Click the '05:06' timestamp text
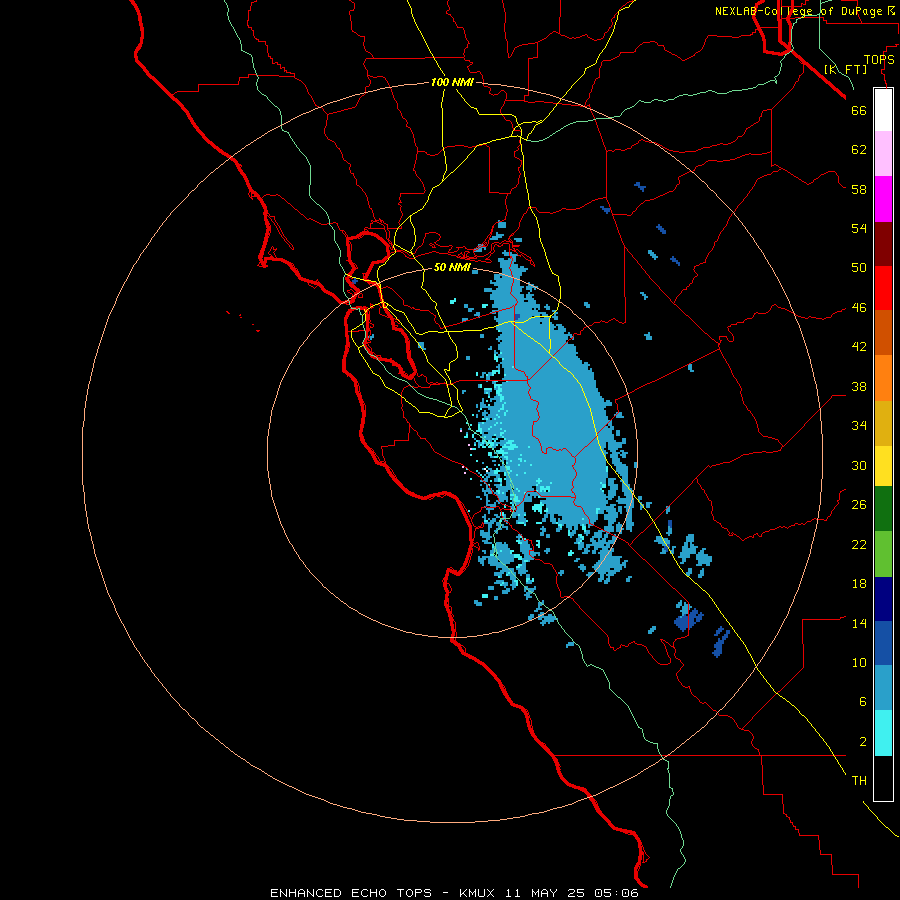Image resolution: width=900 pixels, height=900 pixels. click(616, 893)
